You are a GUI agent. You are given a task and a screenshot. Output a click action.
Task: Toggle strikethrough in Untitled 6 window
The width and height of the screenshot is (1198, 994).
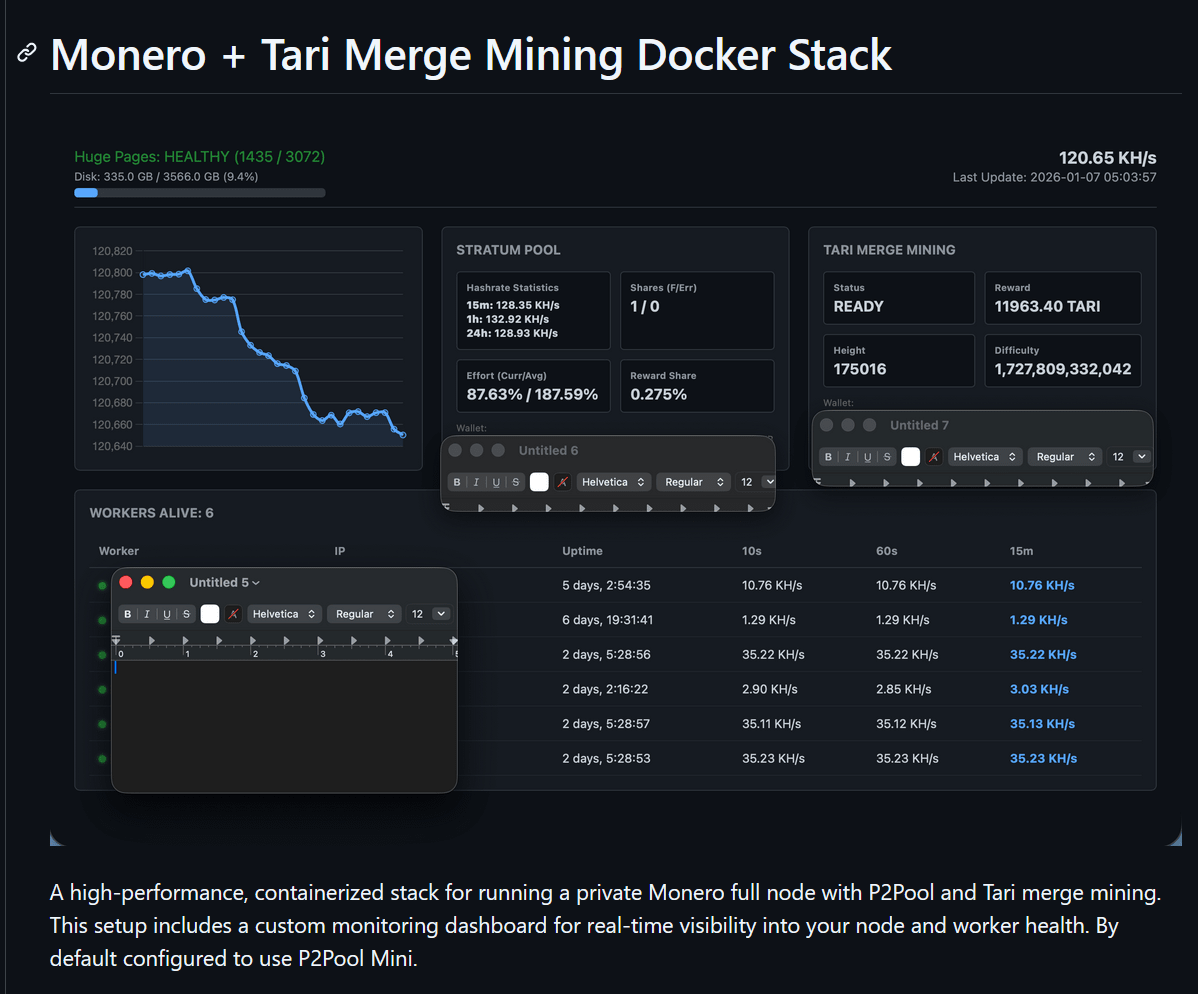(516, 482)
